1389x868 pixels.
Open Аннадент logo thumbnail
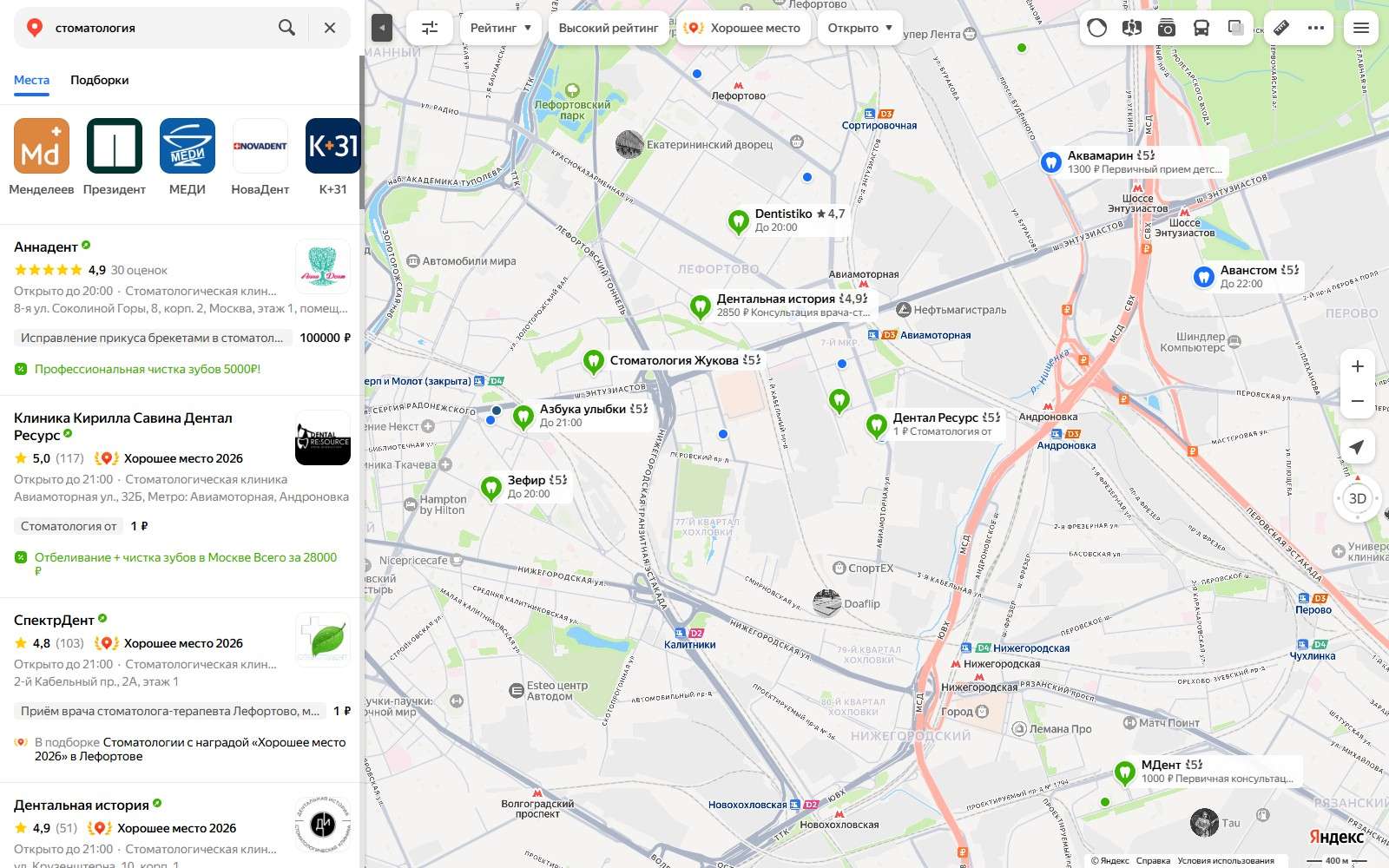[x=323, y=266]
